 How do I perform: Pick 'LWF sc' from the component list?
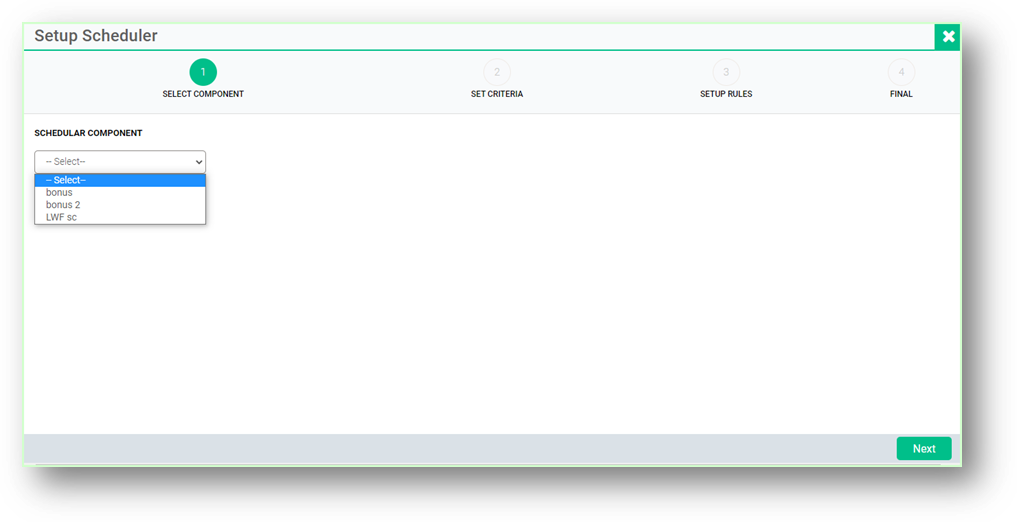pyautogui.click(x=120, y=217)
